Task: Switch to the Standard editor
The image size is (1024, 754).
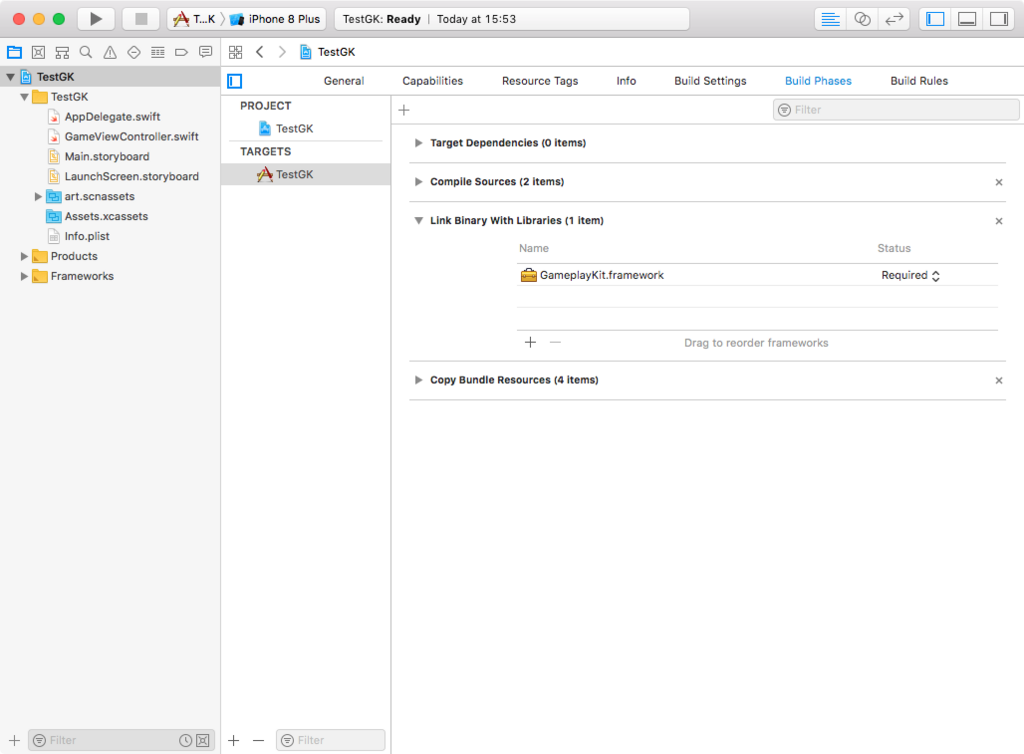Action: pyautogui.click(x=831, y=19)
